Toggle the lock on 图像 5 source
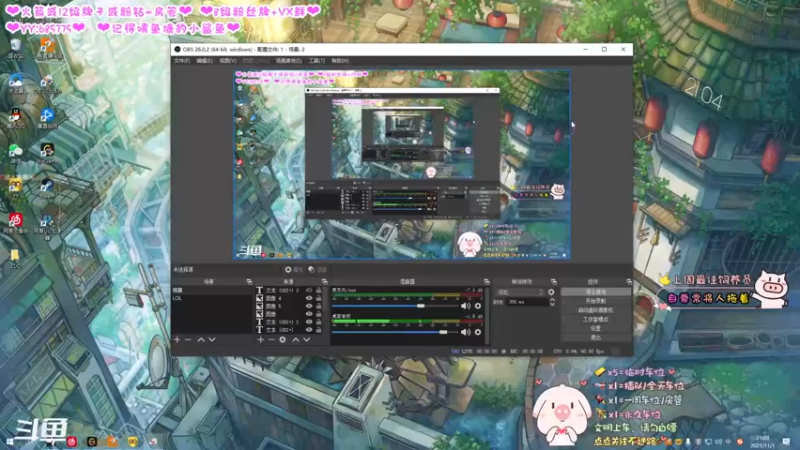 [318, 306]
